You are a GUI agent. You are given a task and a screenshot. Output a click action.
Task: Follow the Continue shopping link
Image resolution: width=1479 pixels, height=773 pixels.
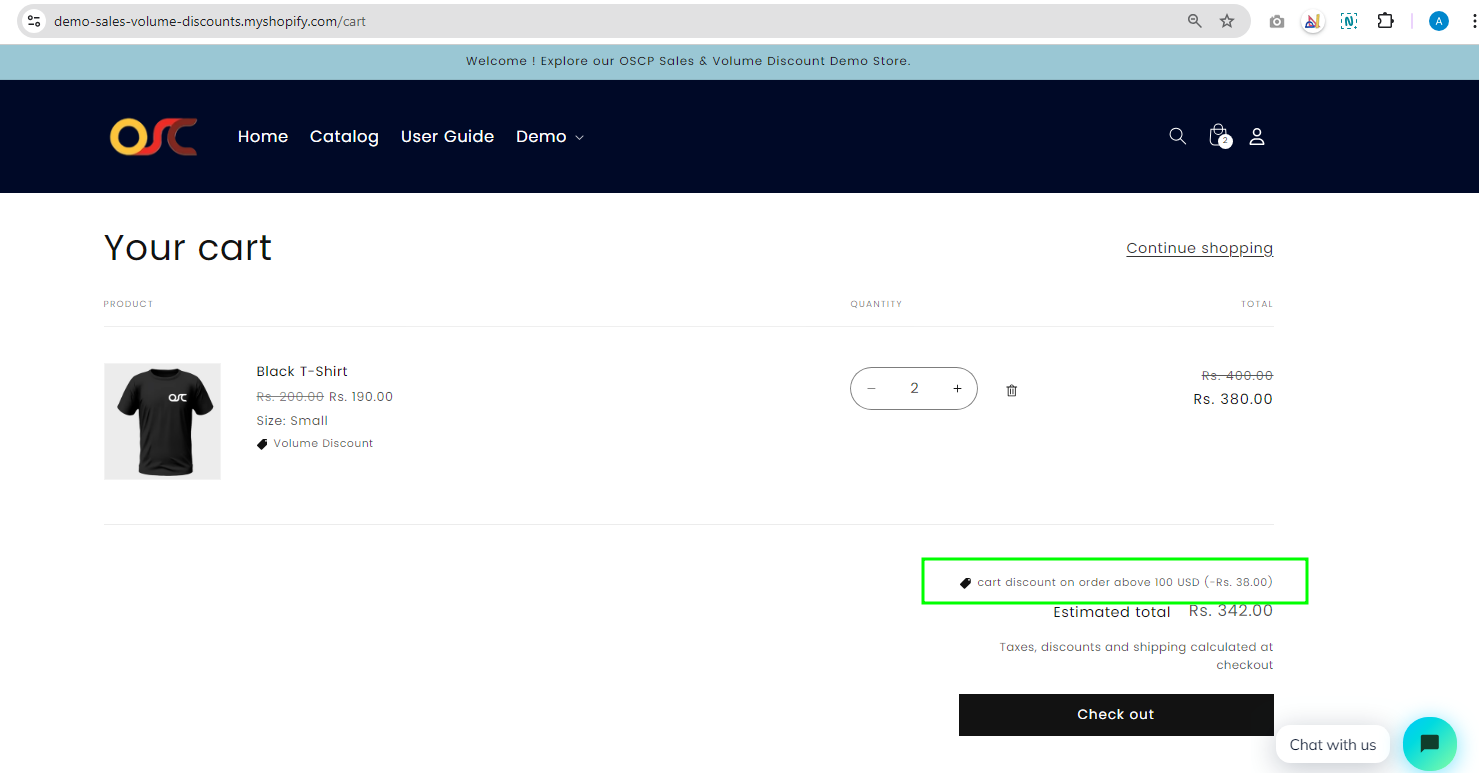(1199, 248)
